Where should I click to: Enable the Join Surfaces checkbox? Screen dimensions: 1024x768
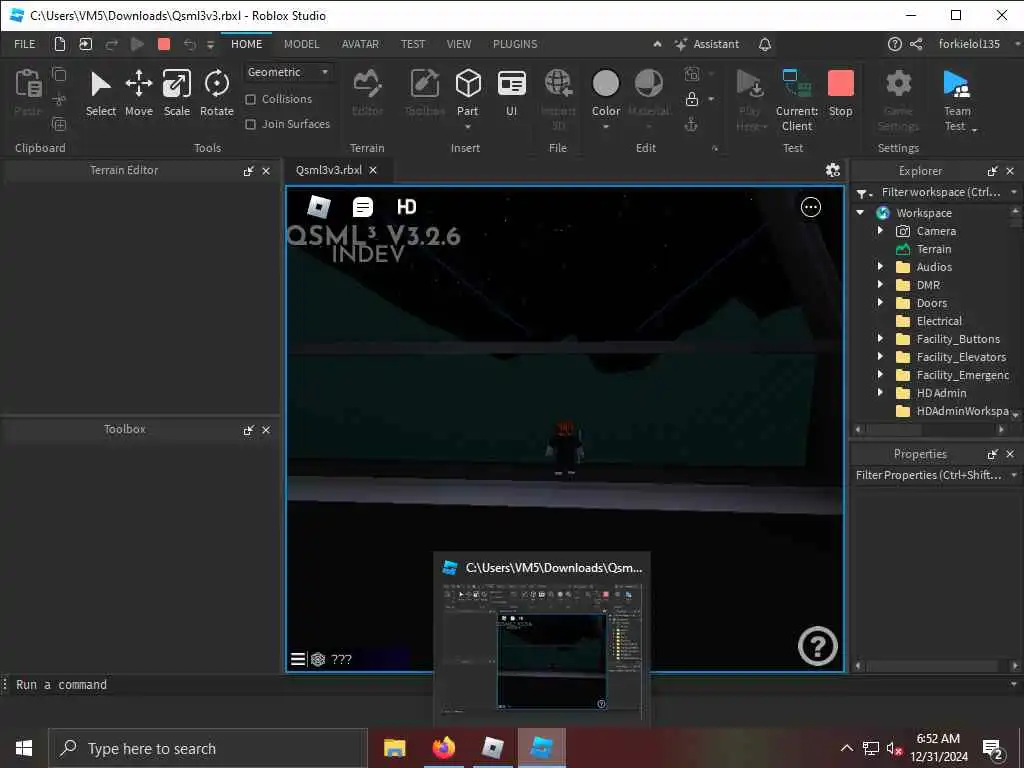[250, 124]
